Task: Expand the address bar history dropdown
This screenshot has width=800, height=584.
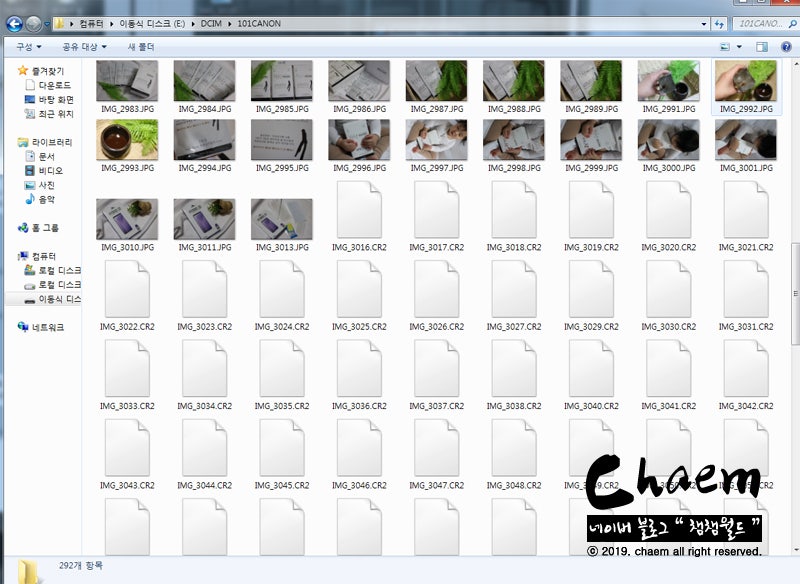Action: [x=703, y=23]
